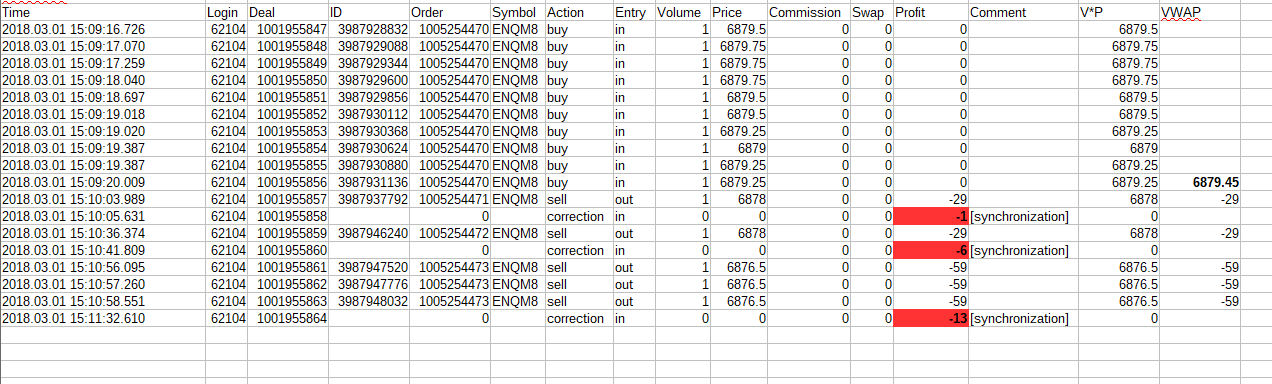Select the Login header cell

(225, 13)
